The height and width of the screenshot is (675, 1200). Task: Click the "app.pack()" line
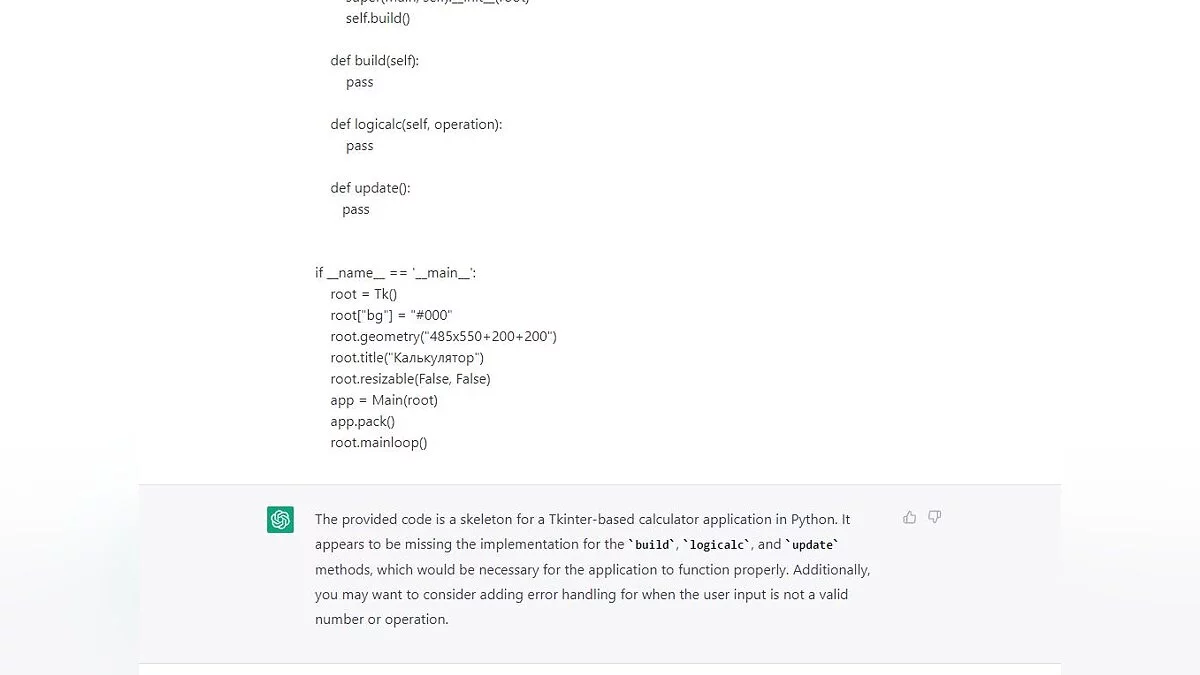coord(362,421)
